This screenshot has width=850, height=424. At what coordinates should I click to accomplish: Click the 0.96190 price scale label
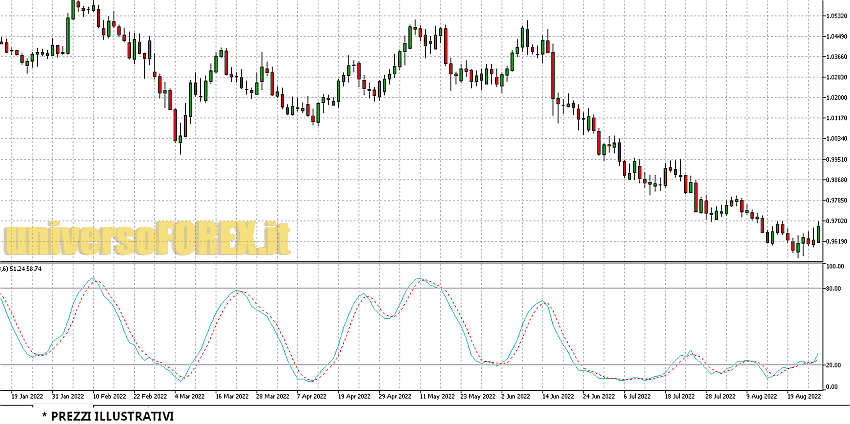pos(836,241)
